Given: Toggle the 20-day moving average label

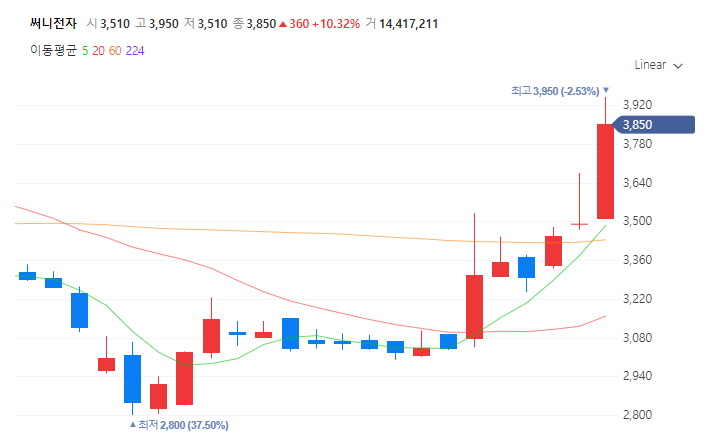Looking at the screenshot, I should pos(98,50).
